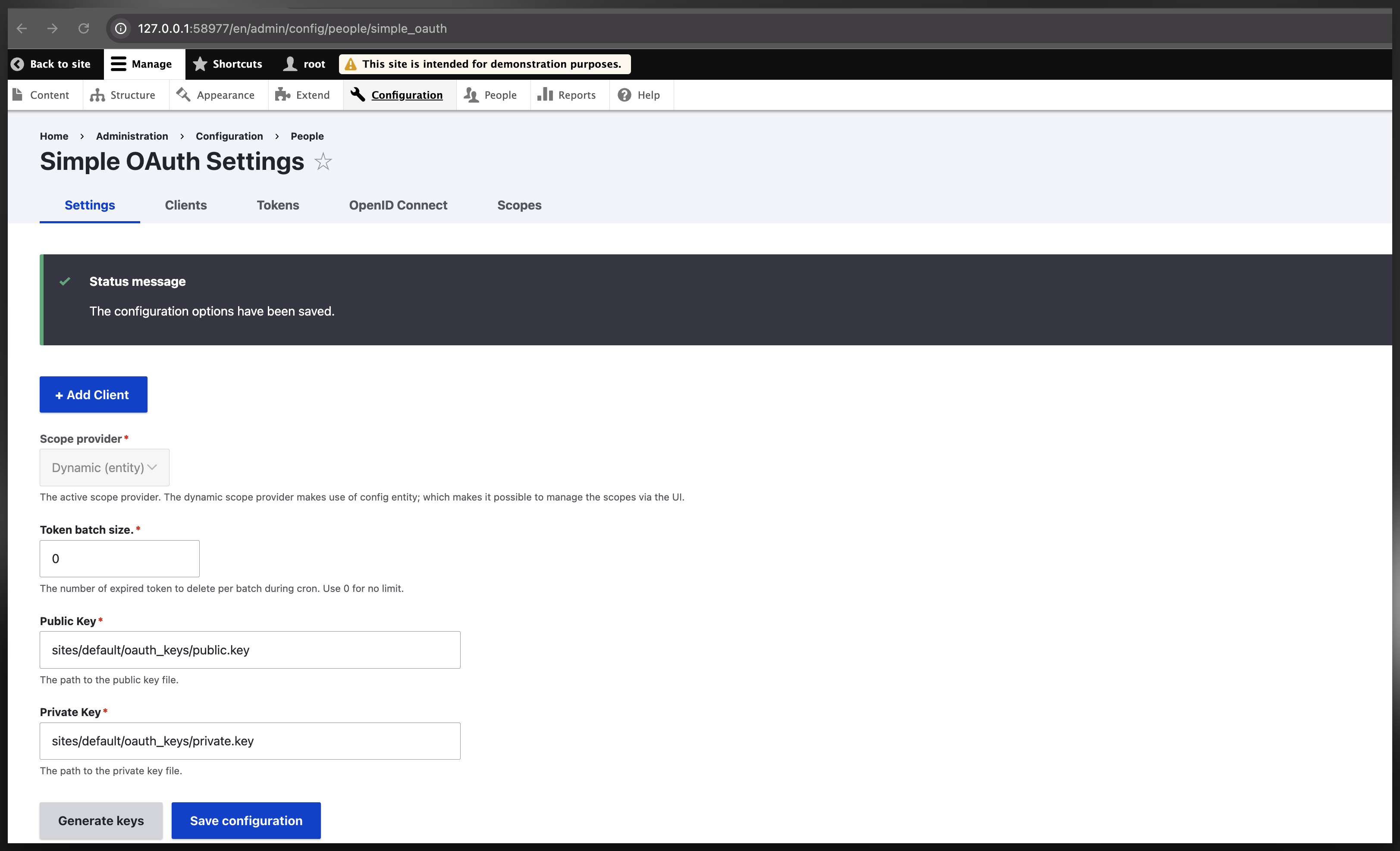Click the site information icon in the address bar
1400x851 pixels.
[x=121, y=28]
